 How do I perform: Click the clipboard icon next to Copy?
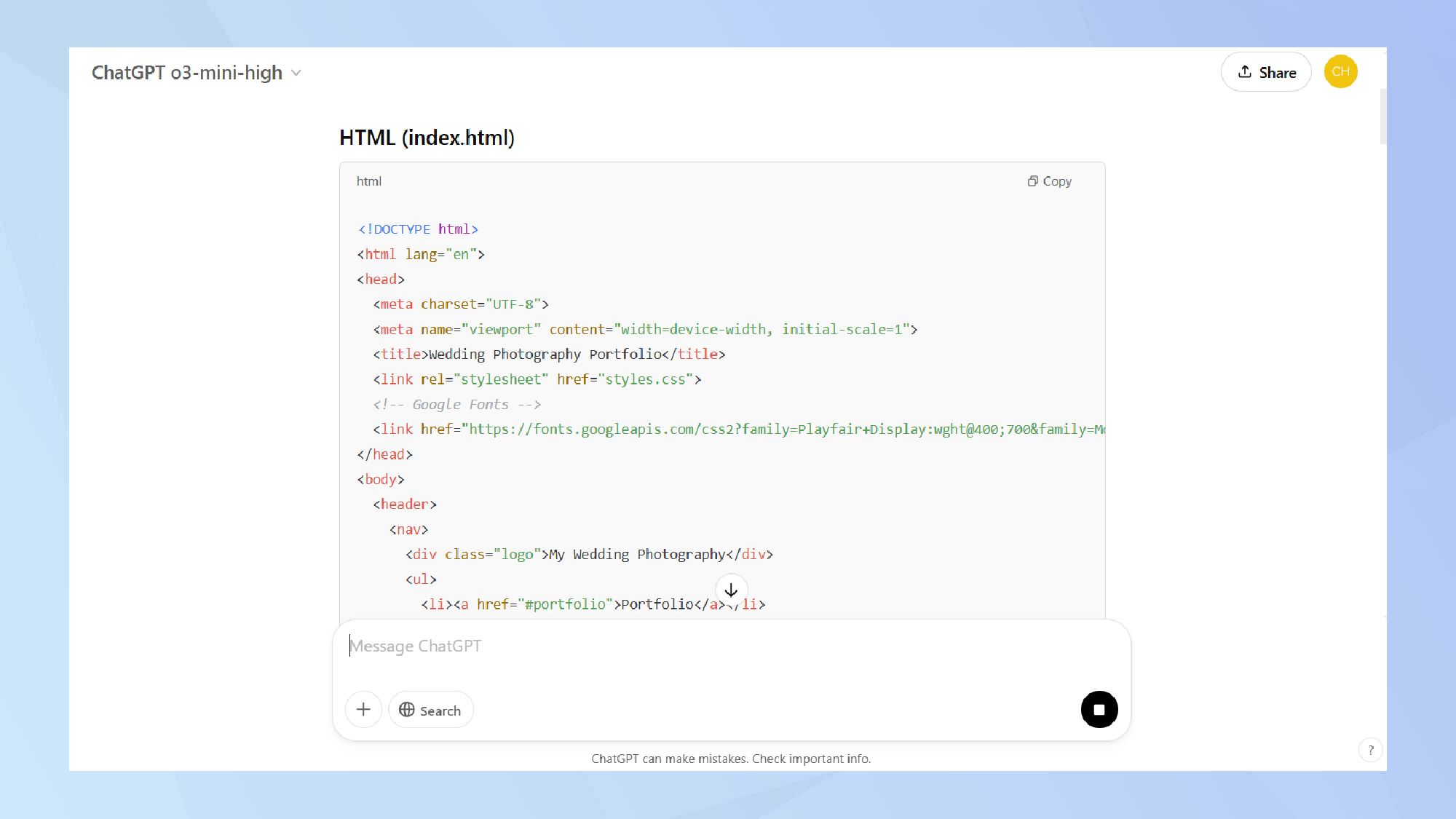point(1032,181)
